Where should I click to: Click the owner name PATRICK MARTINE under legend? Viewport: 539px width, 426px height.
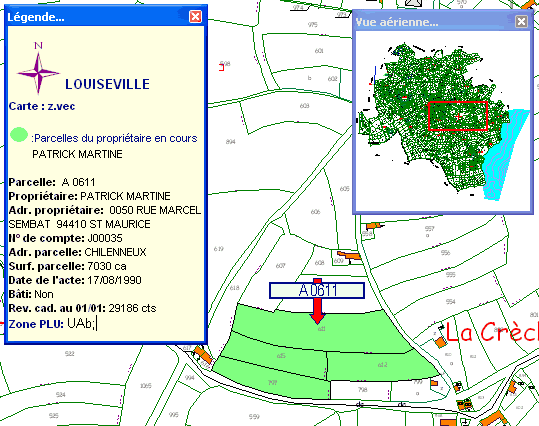[x=77, y=154]
